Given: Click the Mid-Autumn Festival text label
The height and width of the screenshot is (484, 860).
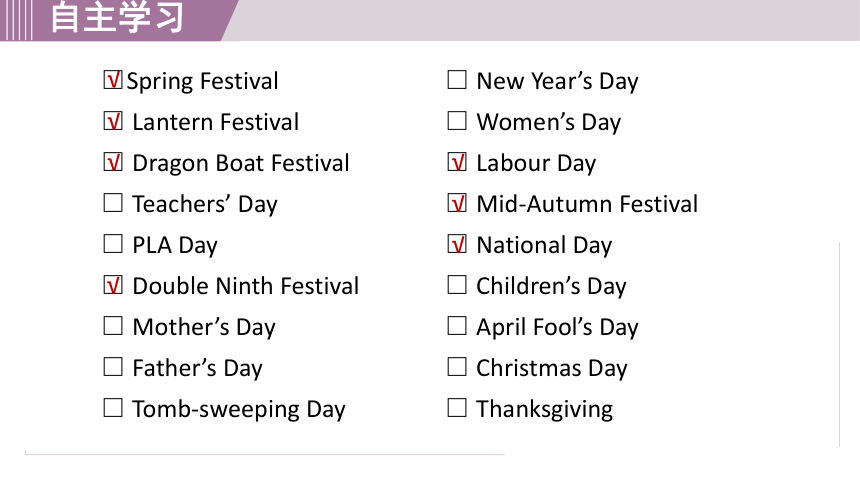Looking at the screenshot, I should (x=587, y=204).
